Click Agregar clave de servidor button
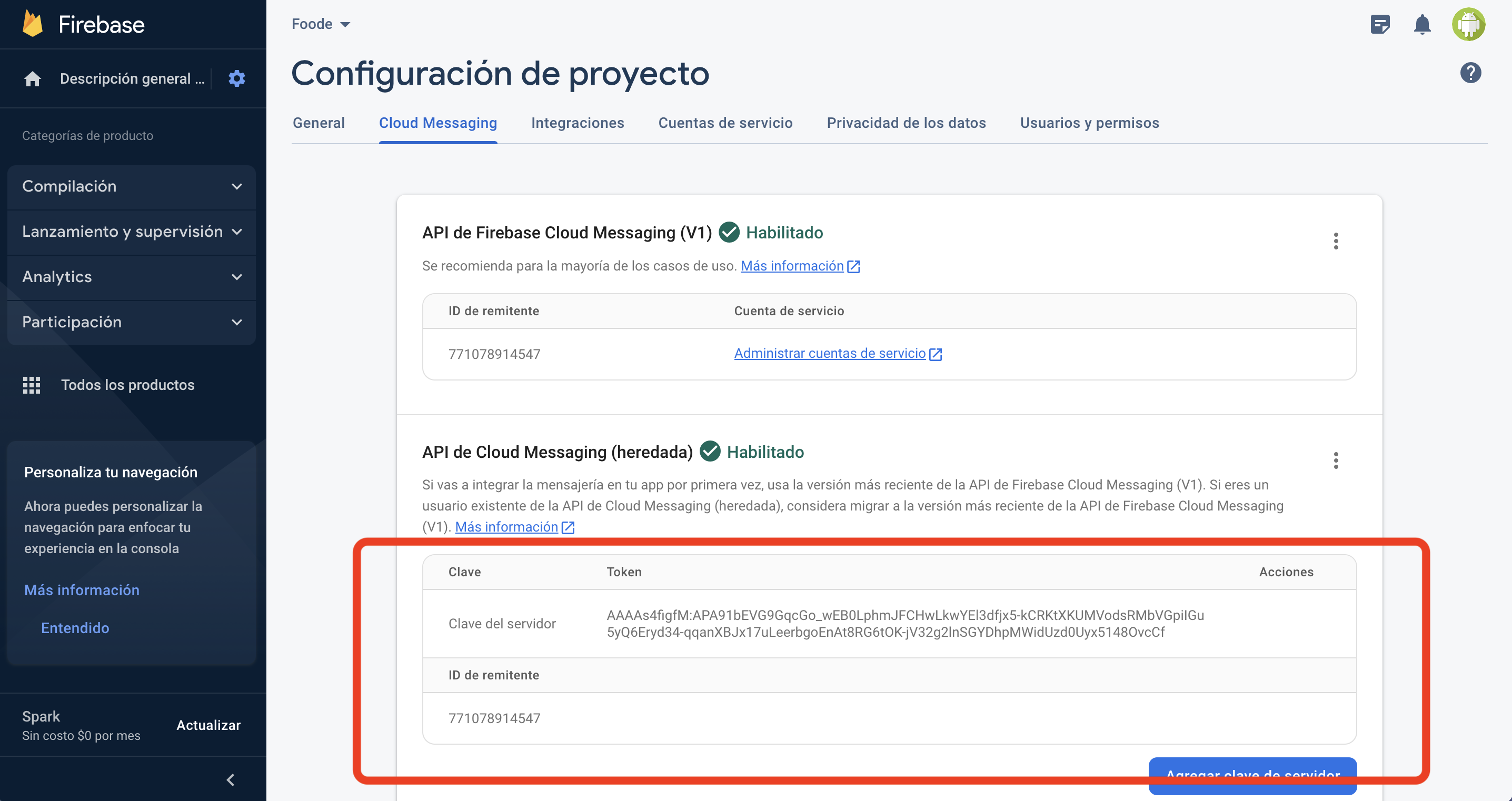The height and width of the screenshot is (801, 1512). (x=1252, y=775)
